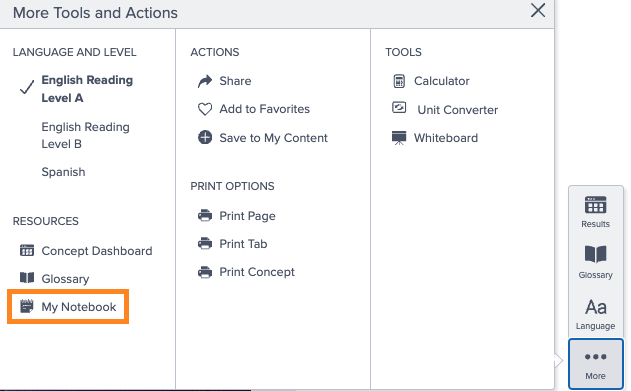The image size is (631, 391).
Task: Click the Add to Favorites heart icon
Action: click(x=205, y=109)
